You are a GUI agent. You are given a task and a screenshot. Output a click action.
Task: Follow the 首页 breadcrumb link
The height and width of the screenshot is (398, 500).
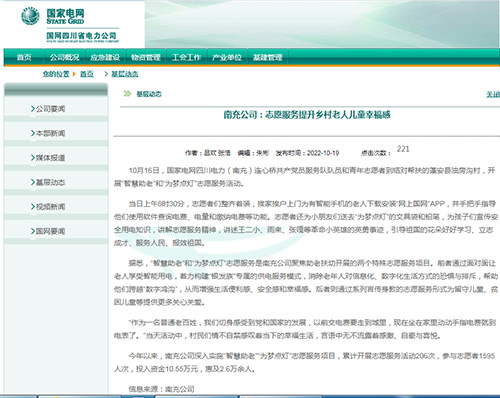coord(87,74)
